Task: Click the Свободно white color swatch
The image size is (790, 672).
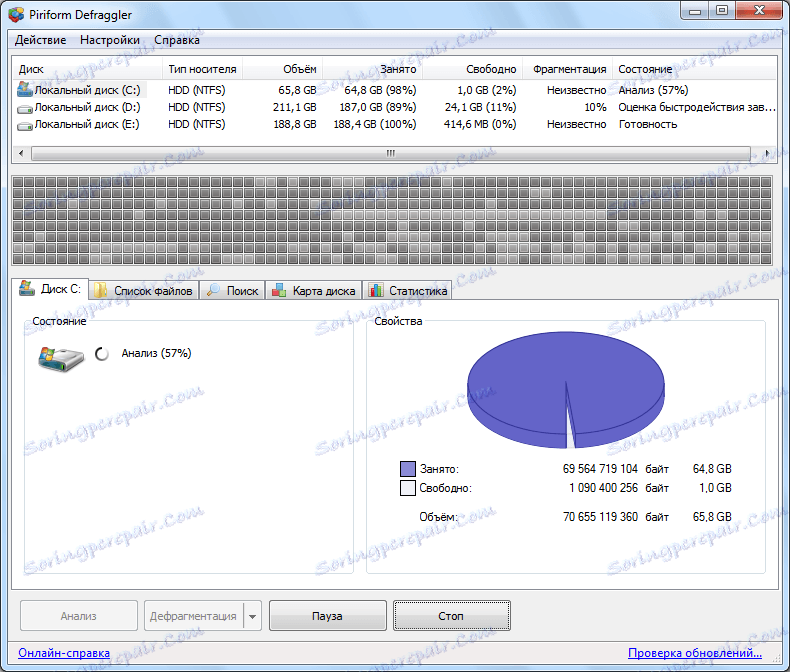Action: (x=408, y=488)
